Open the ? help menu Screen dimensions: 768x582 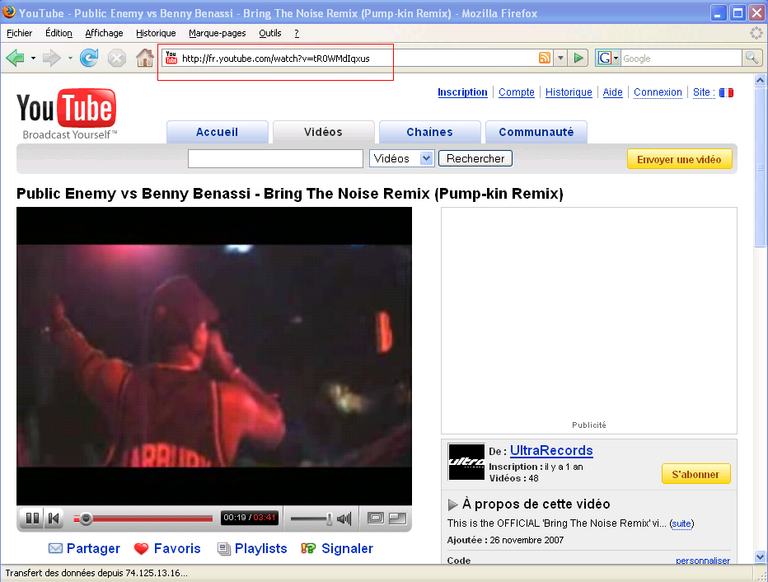[296, 33]
